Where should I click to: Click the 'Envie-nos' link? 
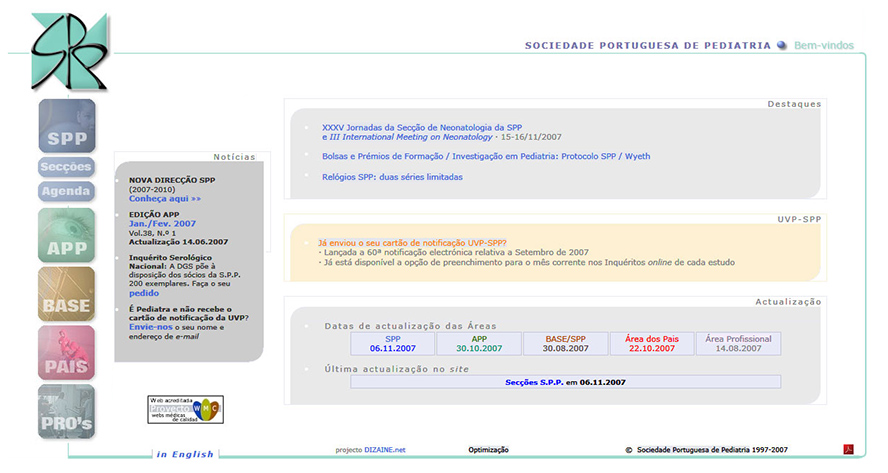pos(150,327)
